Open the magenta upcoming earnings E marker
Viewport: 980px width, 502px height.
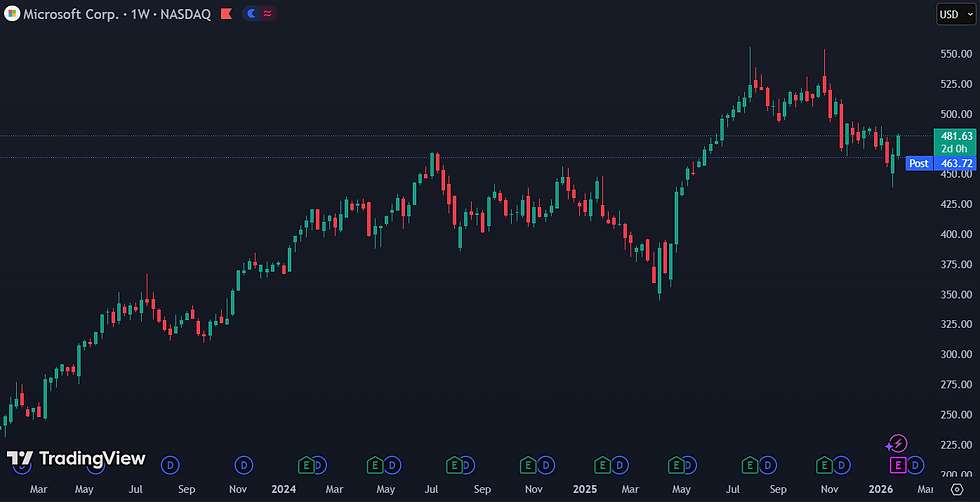tap(898, 464)
